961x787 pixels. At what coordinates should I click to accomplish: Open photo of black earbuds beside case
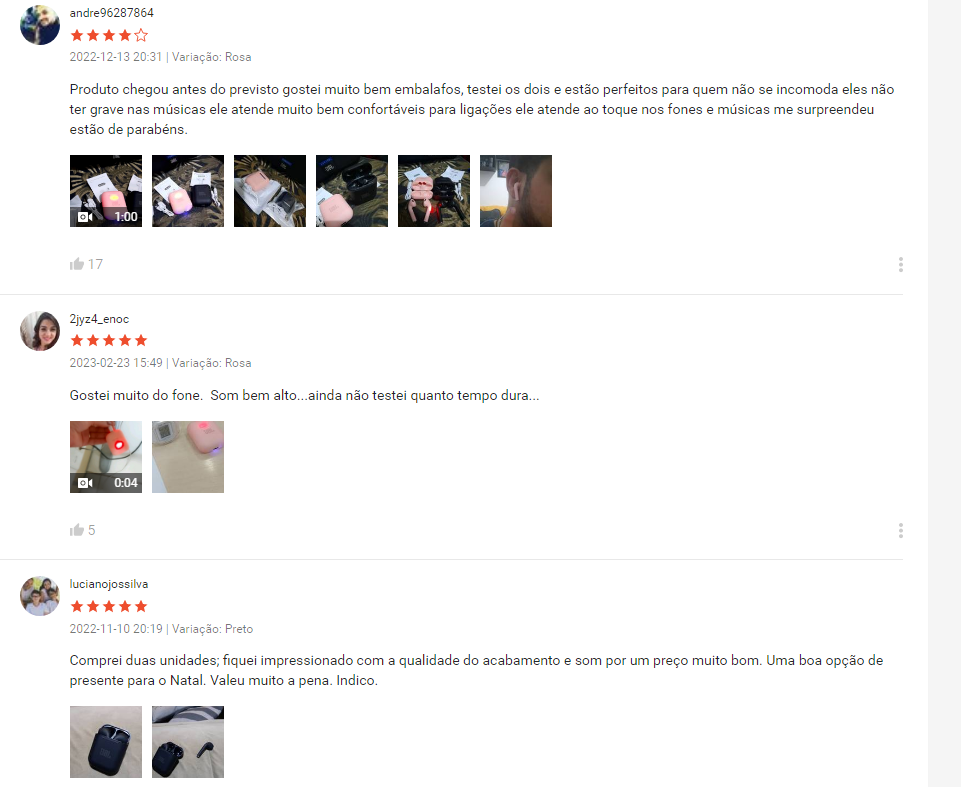click(188, 742)
